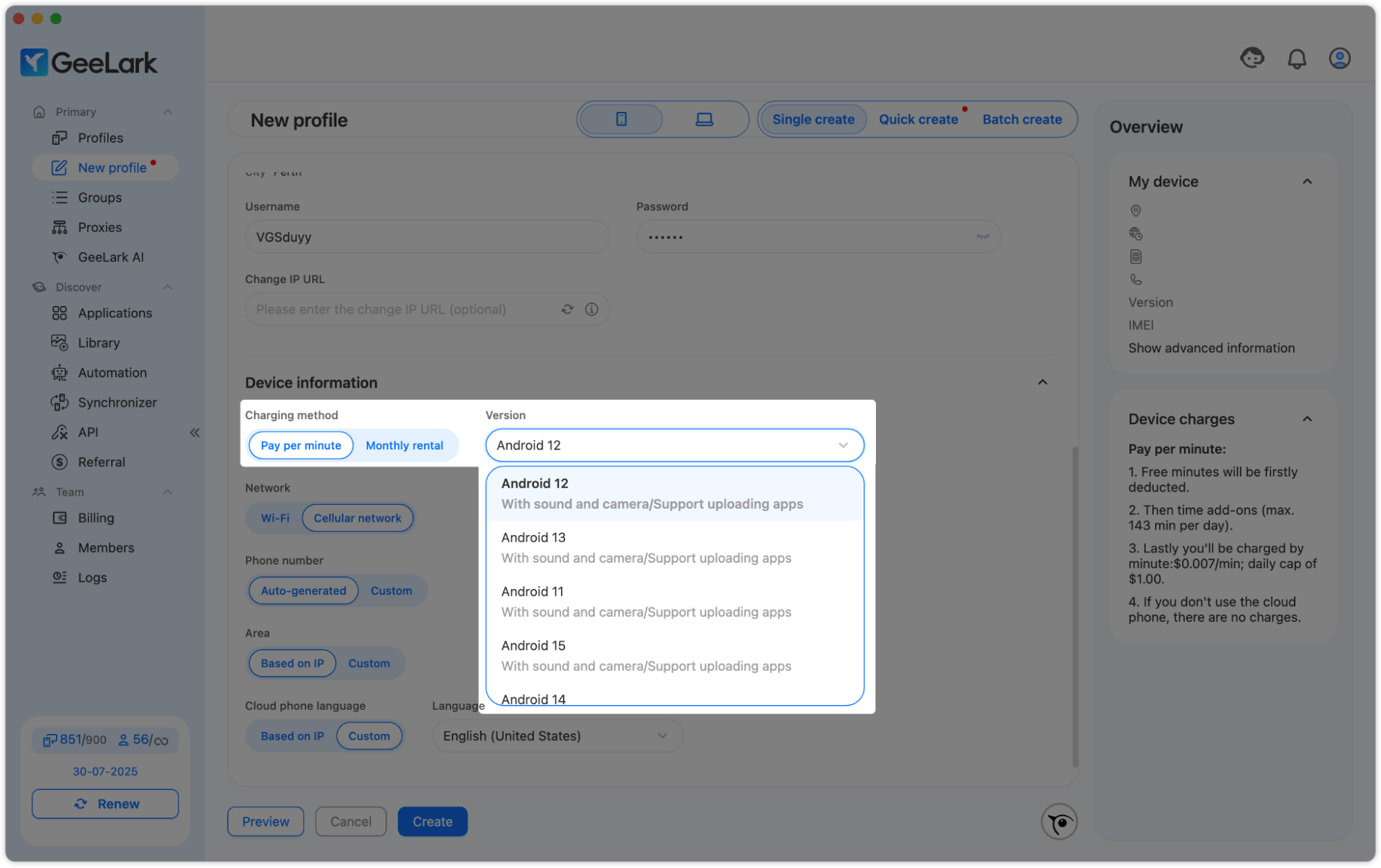The height and width of the screenshot is (868, 1381).
Task: Select the laptop device type icon
Action: 704,119
